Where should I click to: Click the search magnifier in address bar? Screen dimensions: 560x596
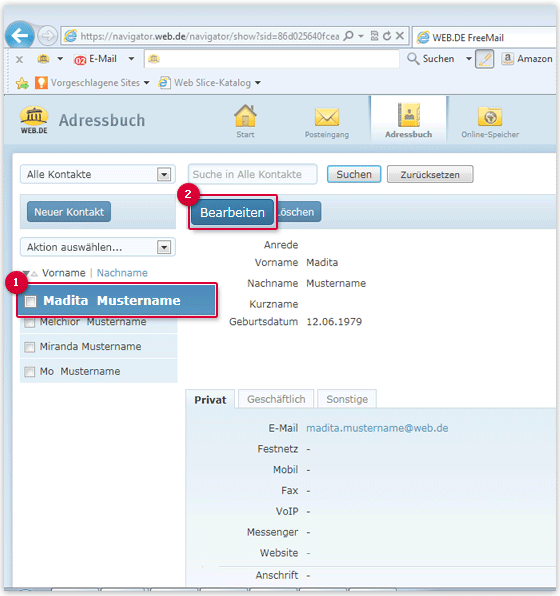pos(348,36)
